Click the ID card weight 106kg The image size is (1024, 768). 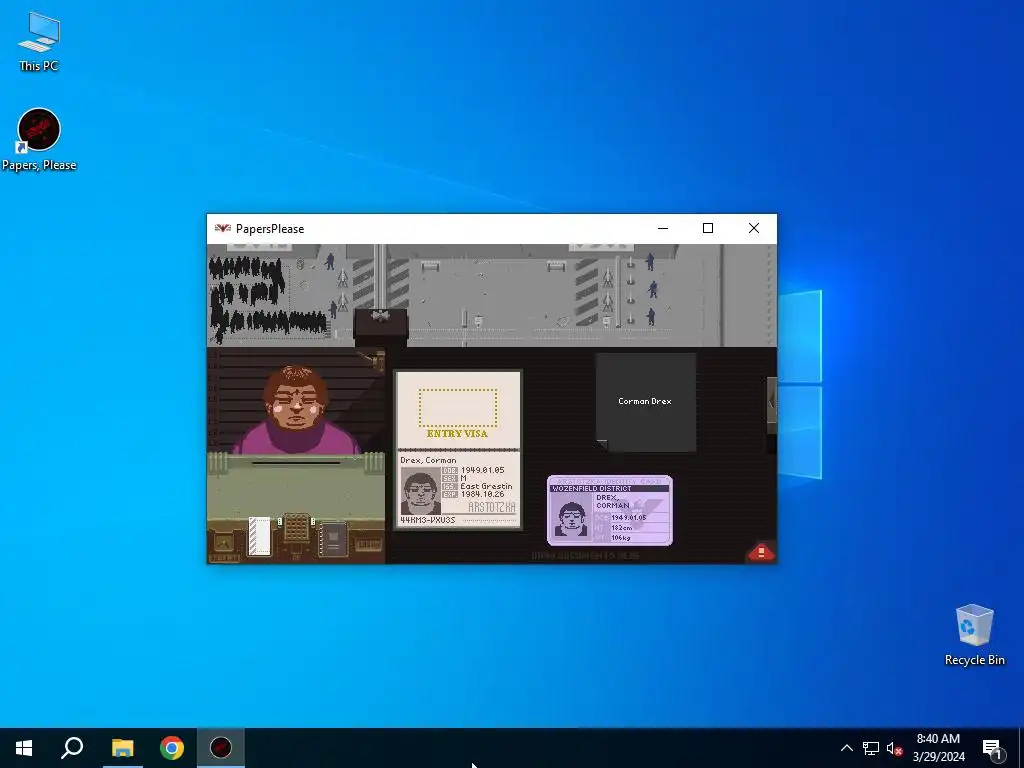point(621,537)
